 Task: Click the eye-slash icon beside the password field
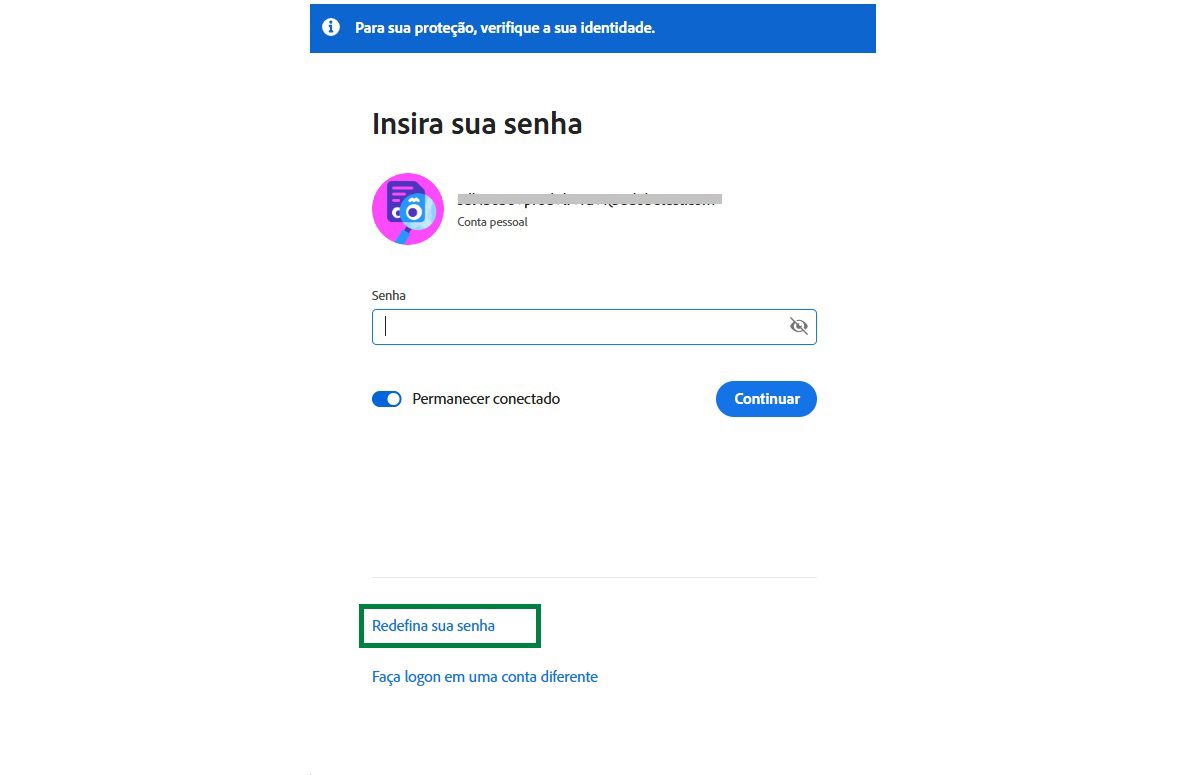(798, 326)
